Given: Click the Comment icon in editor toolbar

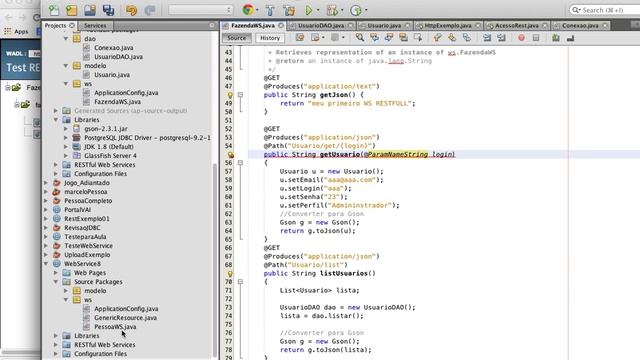Looking at the screenshot, I should (556, 38).
